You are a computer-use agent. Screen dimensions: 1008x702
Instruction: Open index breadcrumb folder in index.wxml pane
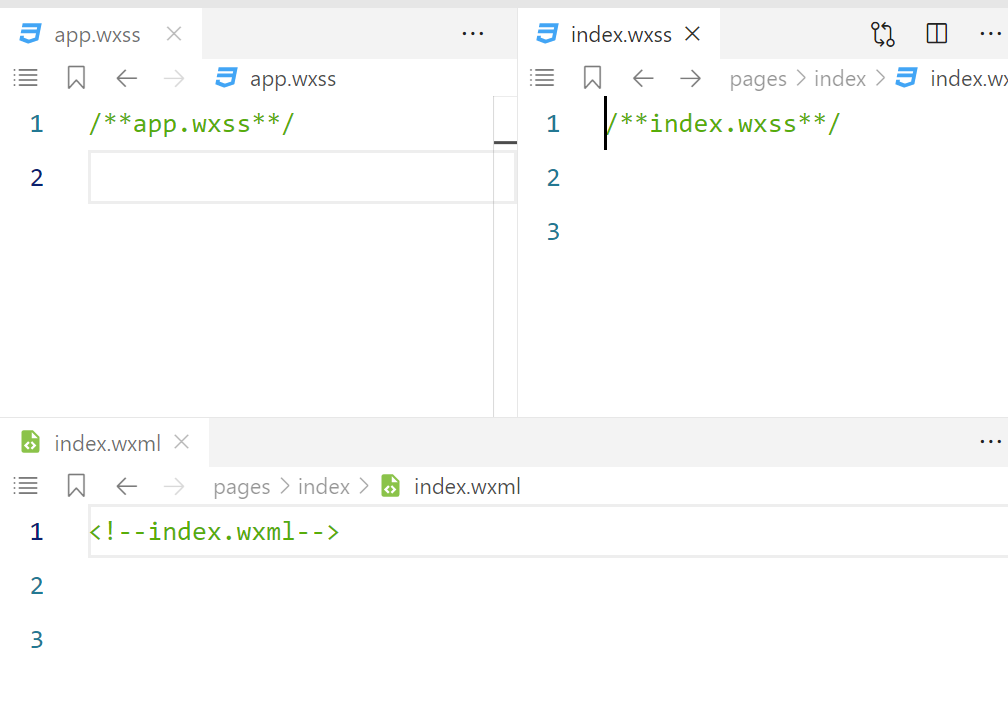[324, 487]
